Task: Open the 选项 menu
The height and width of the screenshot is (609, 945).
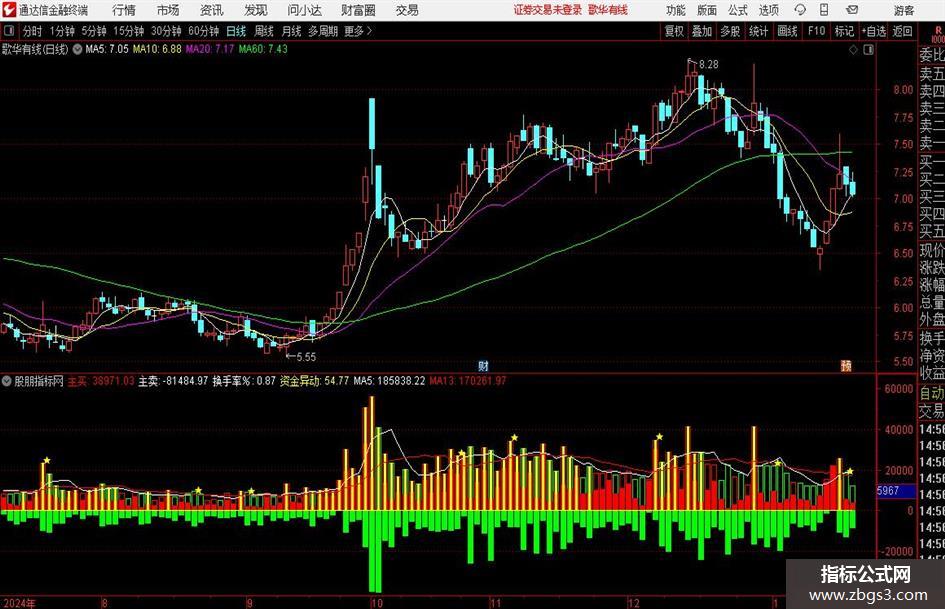Action: pyautogui.click(x=768, y=10)
